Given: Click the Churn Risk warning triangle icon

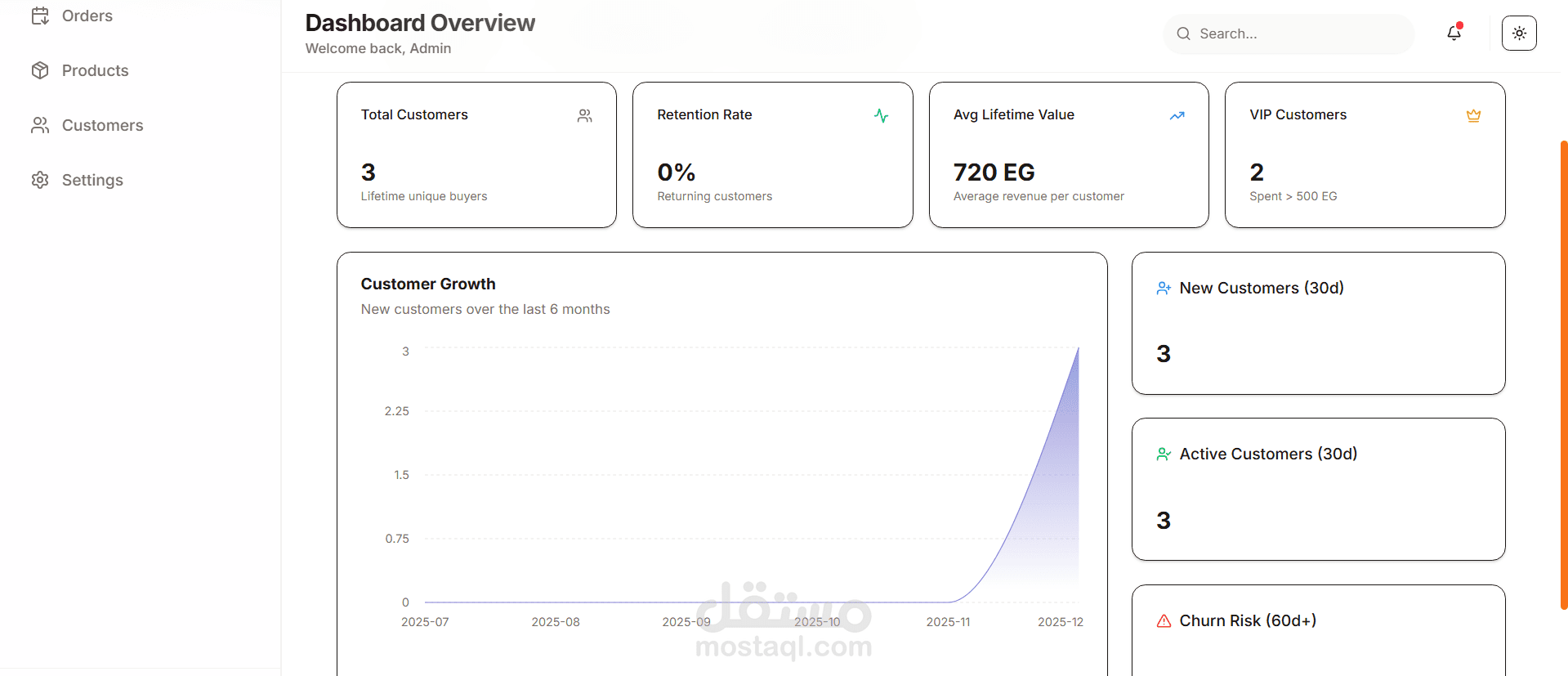Looking at the screenshot, I should tap(1164, 621).
